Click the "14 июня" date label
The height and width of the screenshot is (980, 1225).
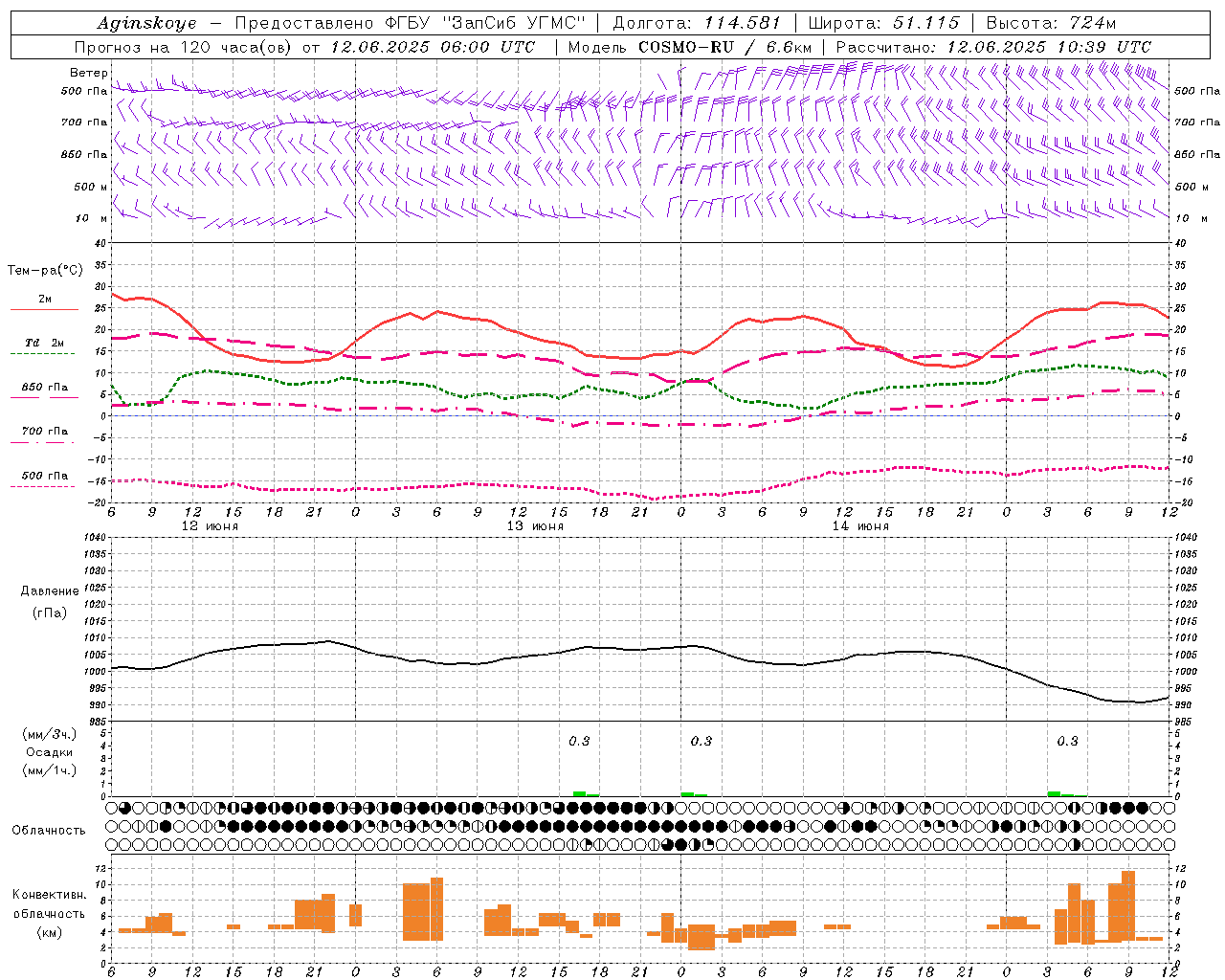coord(860,526)
